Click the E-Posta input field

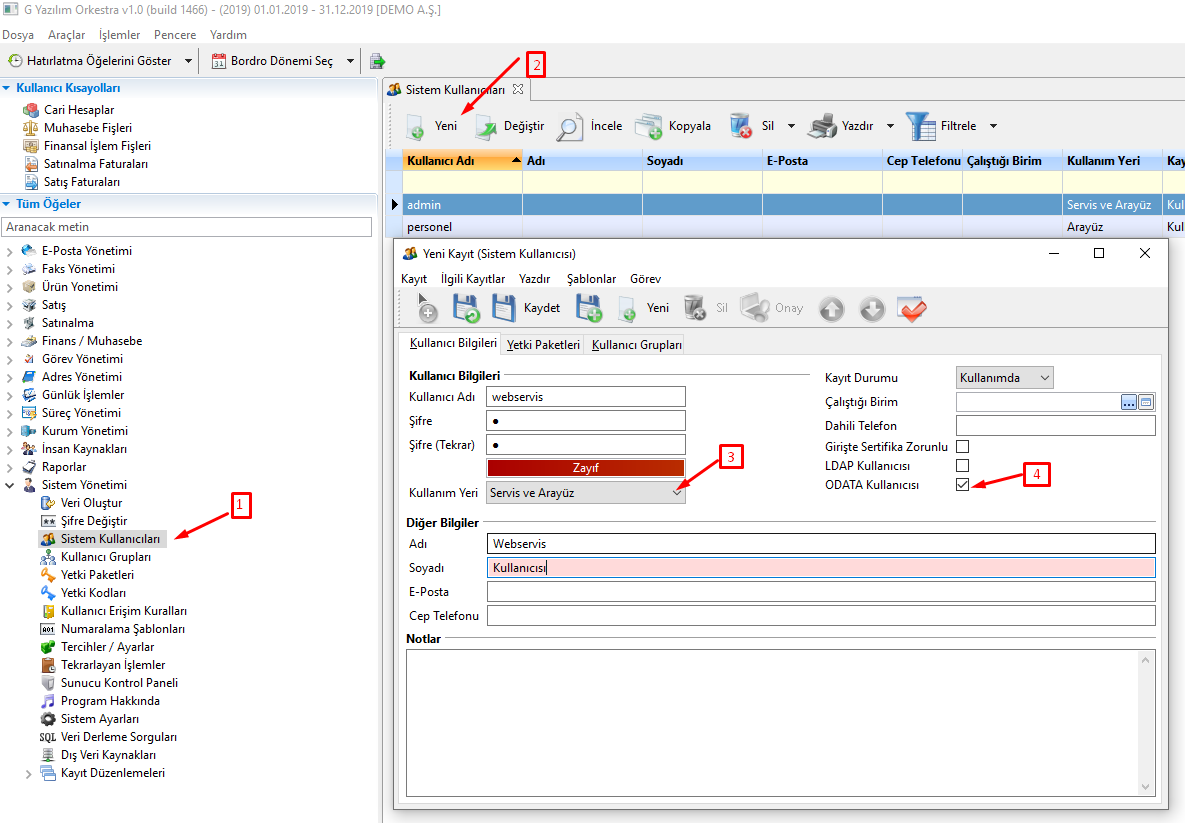820,592
